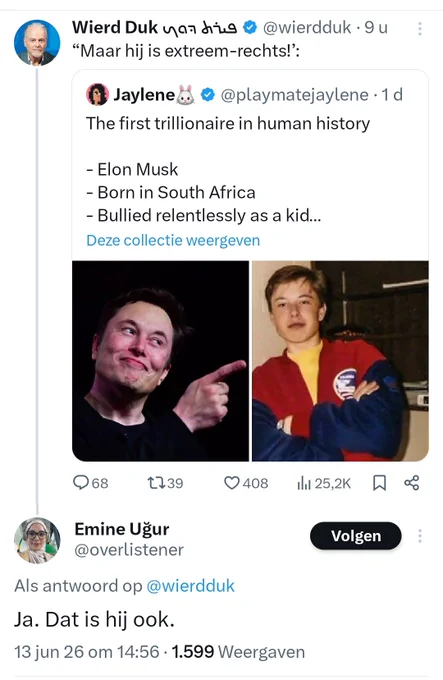This screenshot has height=680, width=443.
Task: Click the repost icon showing 39
Action: tap(155, 483)
